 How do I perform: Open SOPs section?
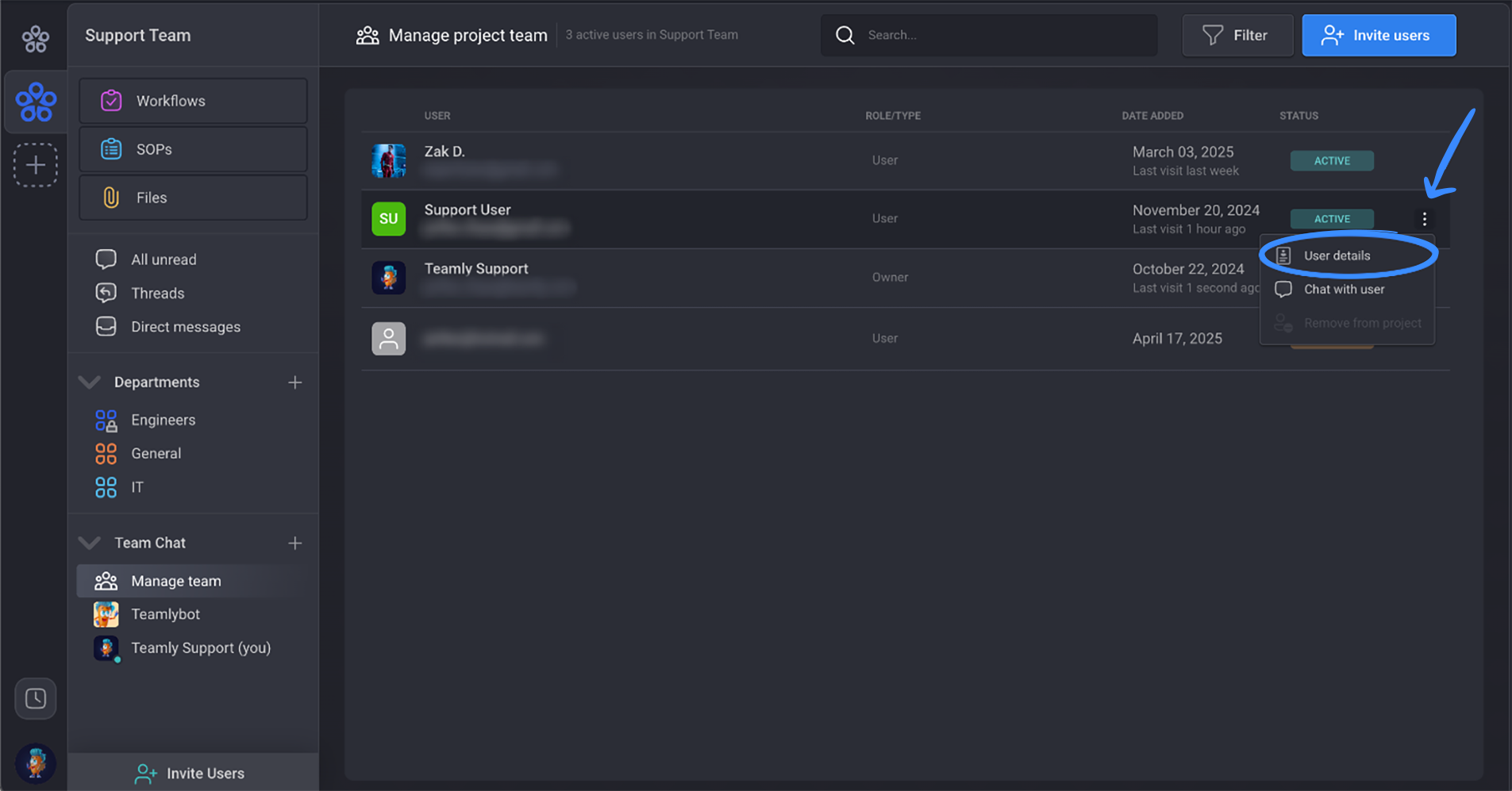click(193, 149)
